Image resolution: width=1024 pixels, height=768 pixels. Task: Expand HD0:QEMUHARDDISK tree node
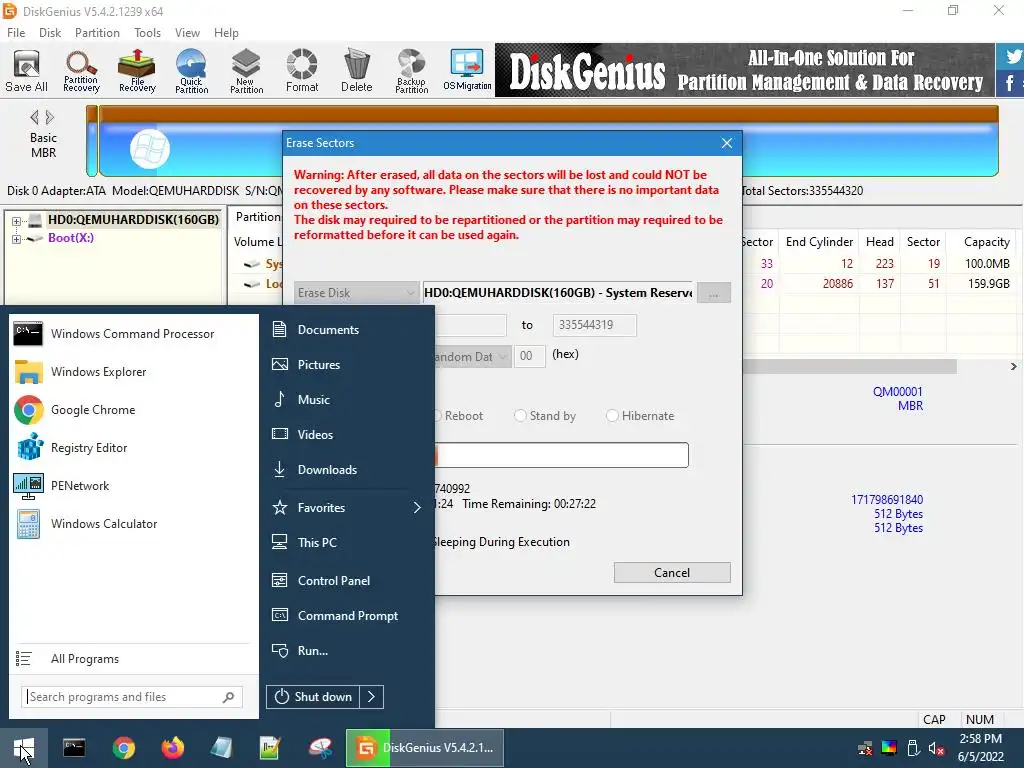click(x=16, y=221)
